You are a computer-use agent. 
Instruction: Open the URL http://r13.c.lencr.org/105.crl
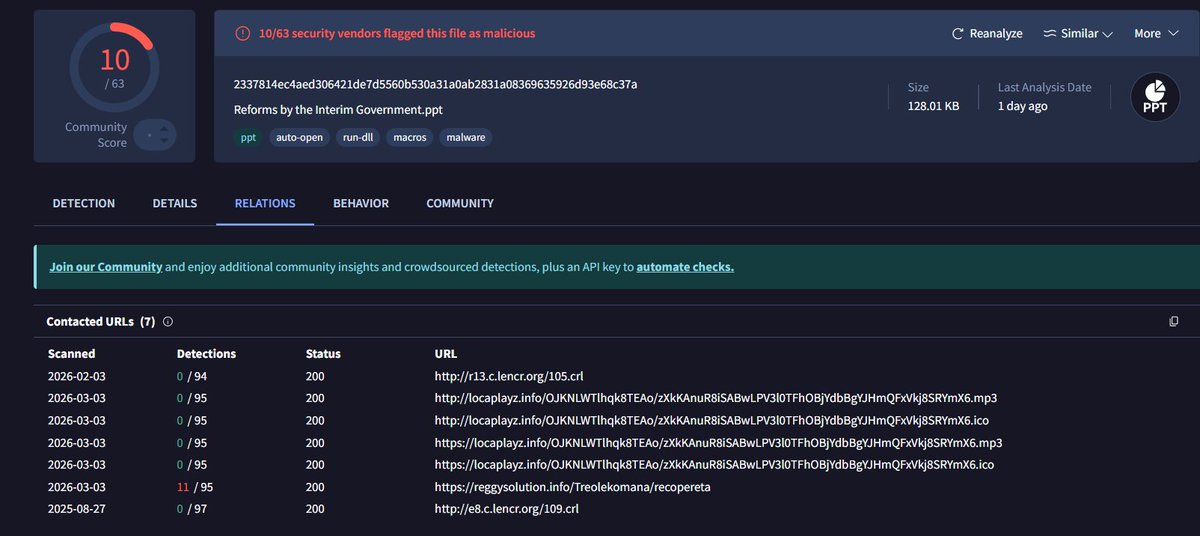(508, 376)
